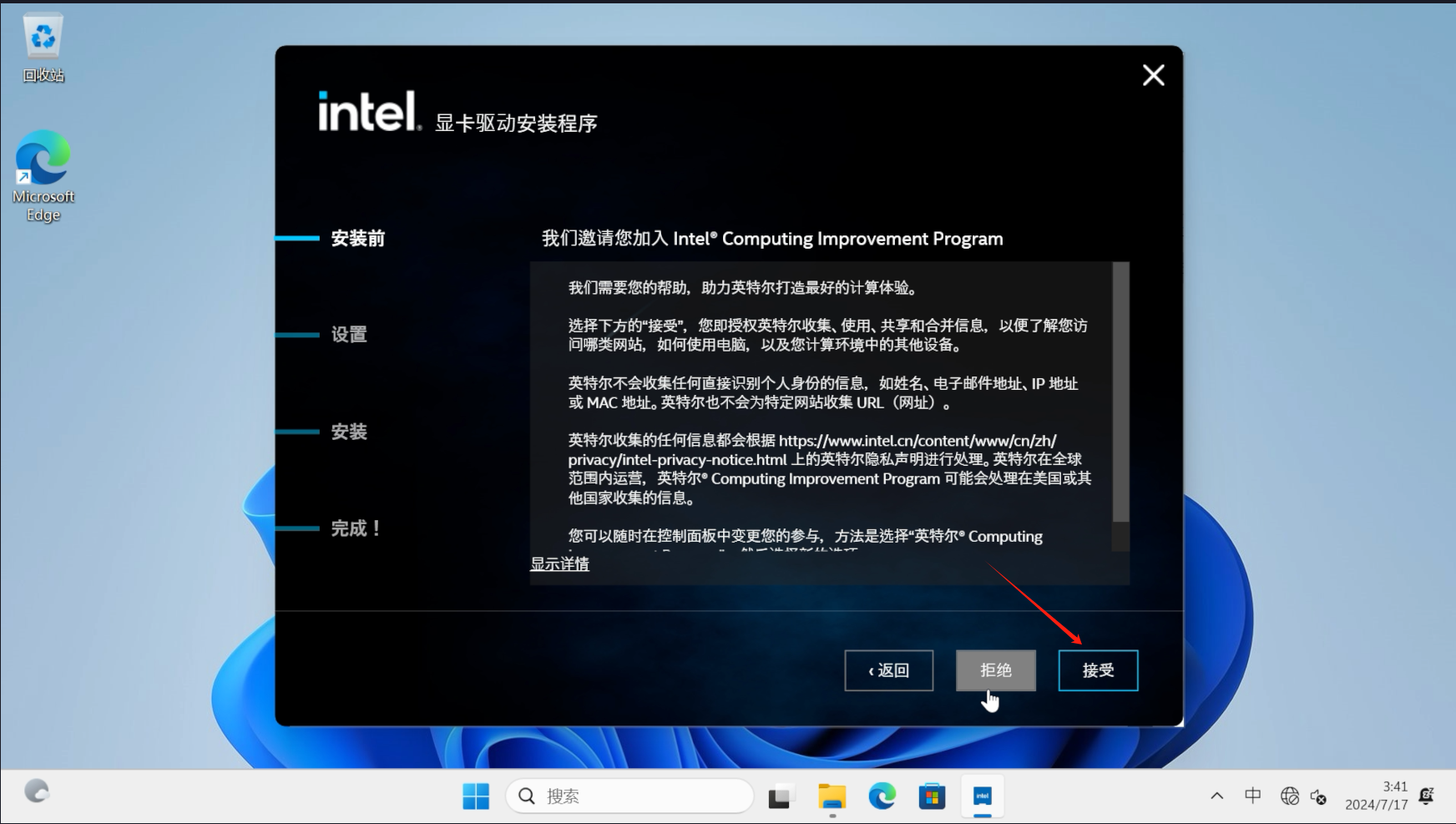Open the Windows Start menu
The width and height of the screenshot is (1456, 824).
click(x=476, y=796)
